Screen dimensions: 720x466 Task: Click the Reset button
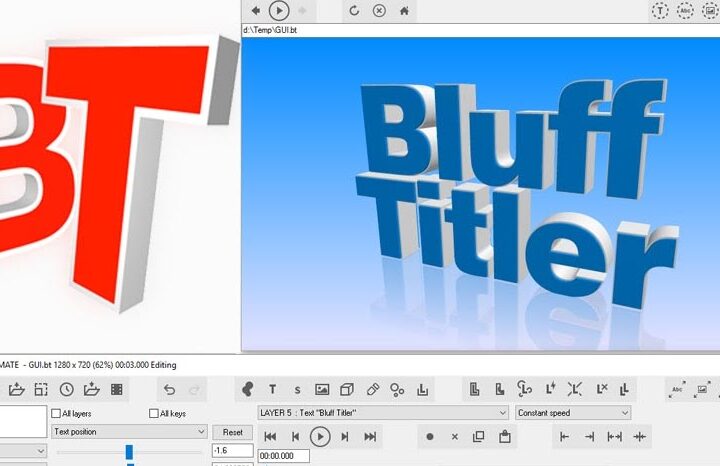click(x=232, y=432)
